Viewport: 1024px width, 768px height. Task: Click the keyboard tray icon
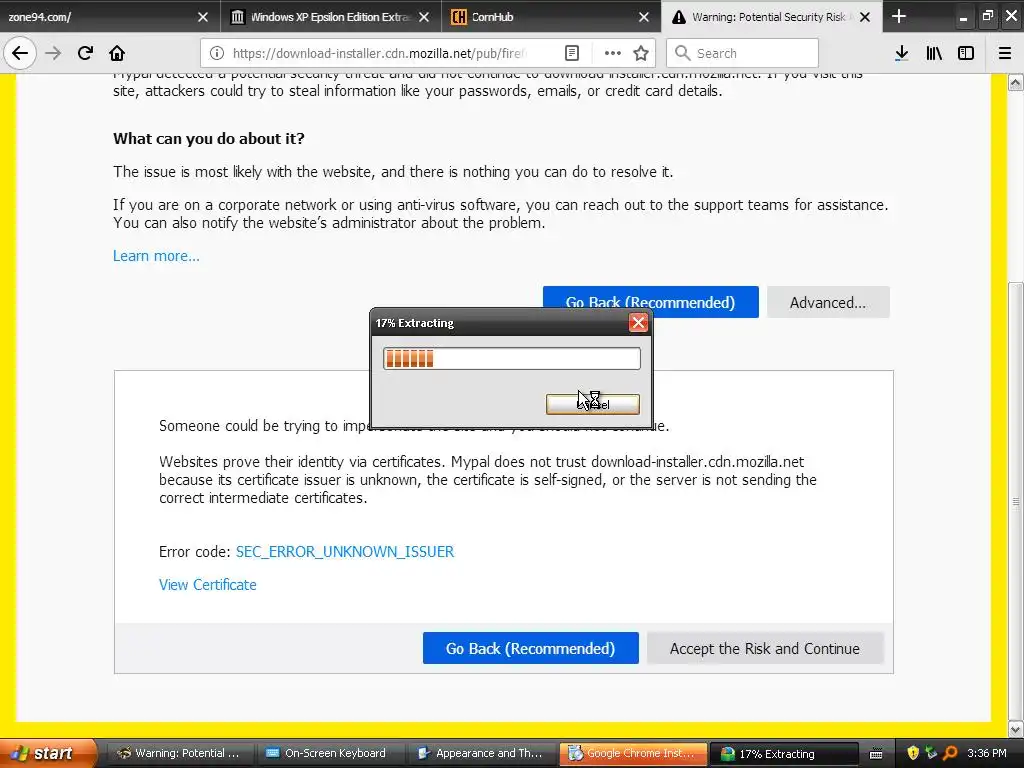click(x=876, y=754)
